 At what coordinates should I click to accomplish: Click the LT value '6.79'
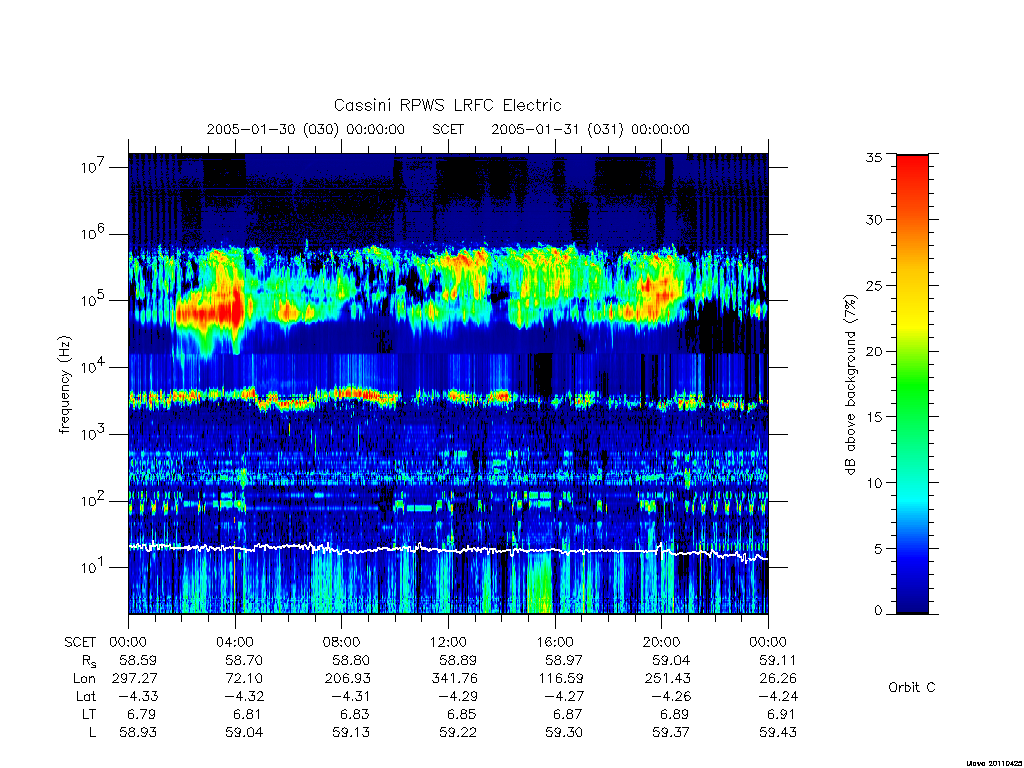click(x=142, y=714)
